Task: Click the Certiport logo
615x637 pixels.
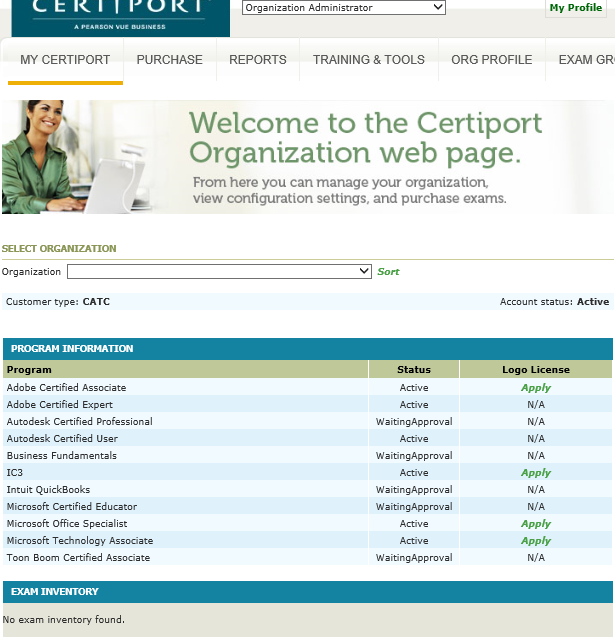Action: click(x=121, y=18)
